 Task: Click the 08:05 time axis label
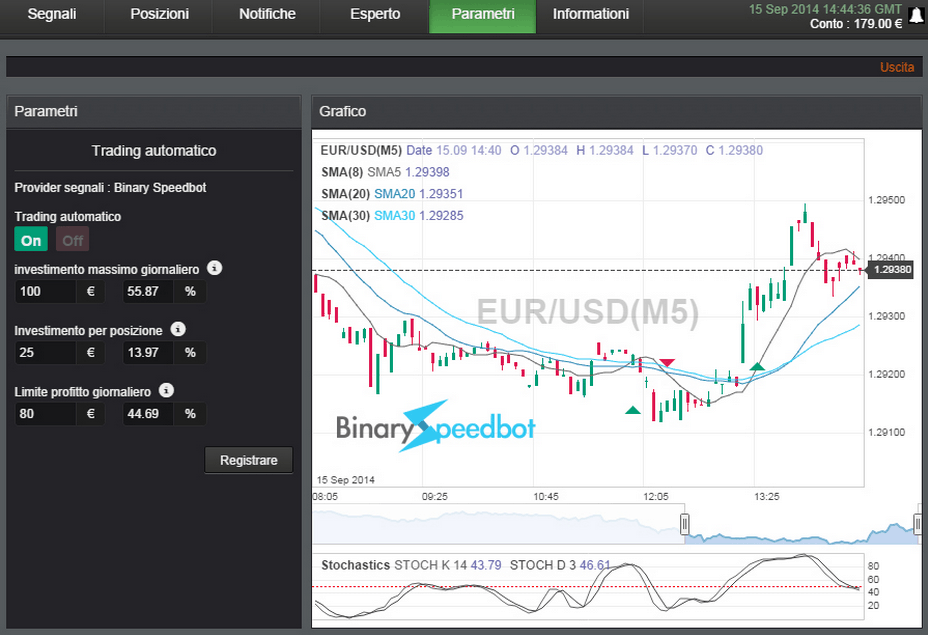tap(325, 497)
